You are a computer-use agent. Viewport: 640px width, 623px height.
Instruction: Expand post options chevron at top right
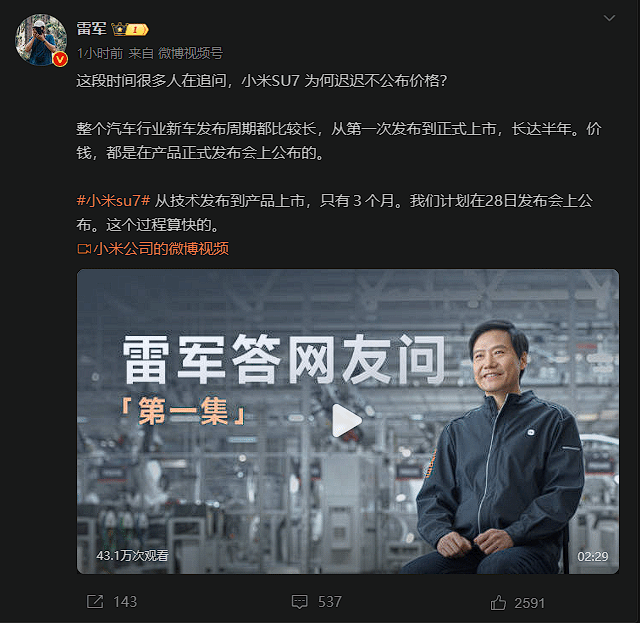tap(609, 18)
